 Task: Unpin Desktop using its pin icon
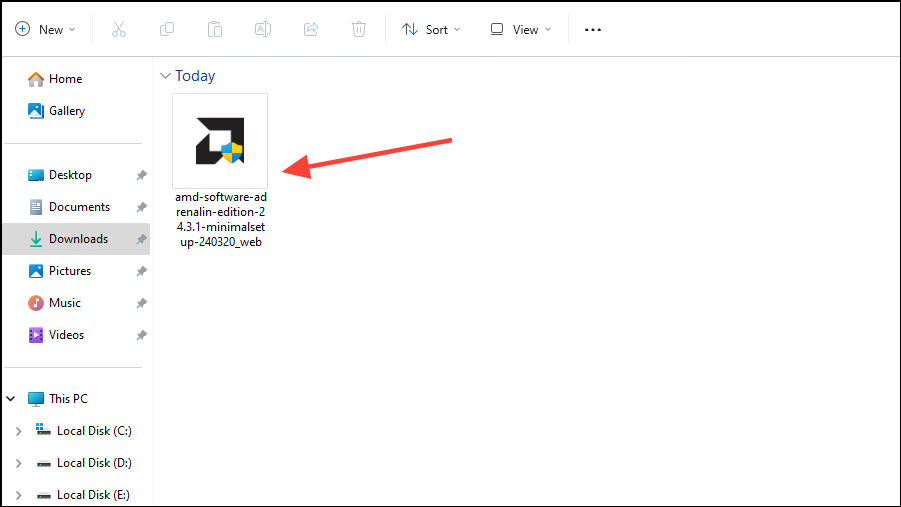[141, 175]
